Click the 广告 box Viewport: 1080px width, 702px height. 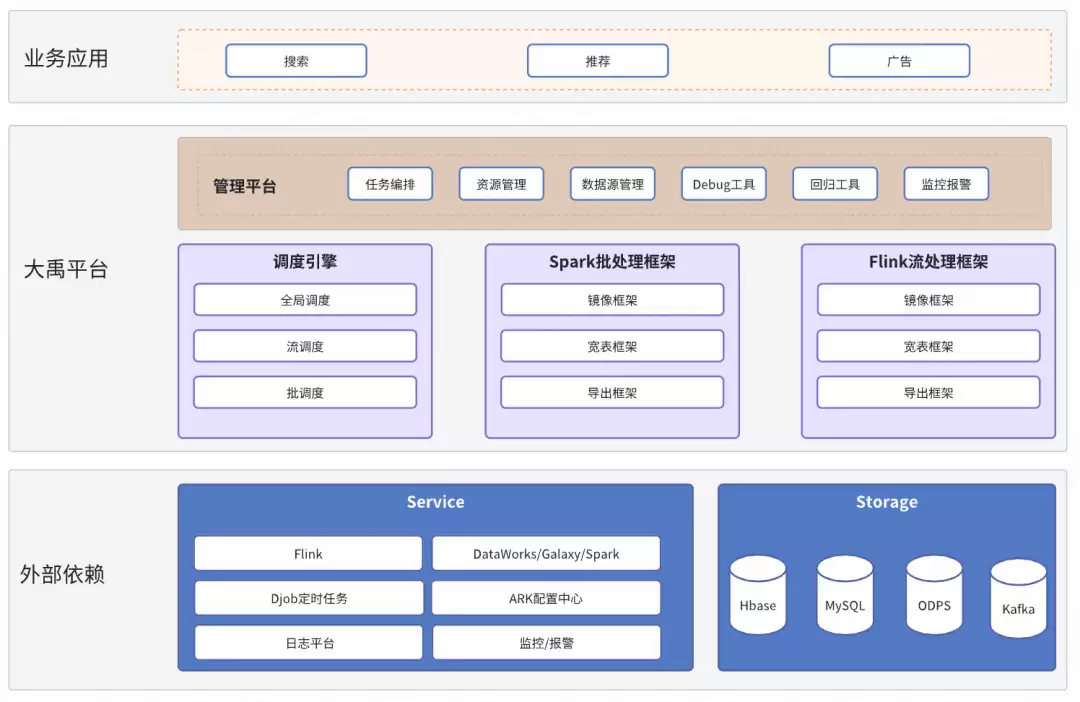(899, 61)
